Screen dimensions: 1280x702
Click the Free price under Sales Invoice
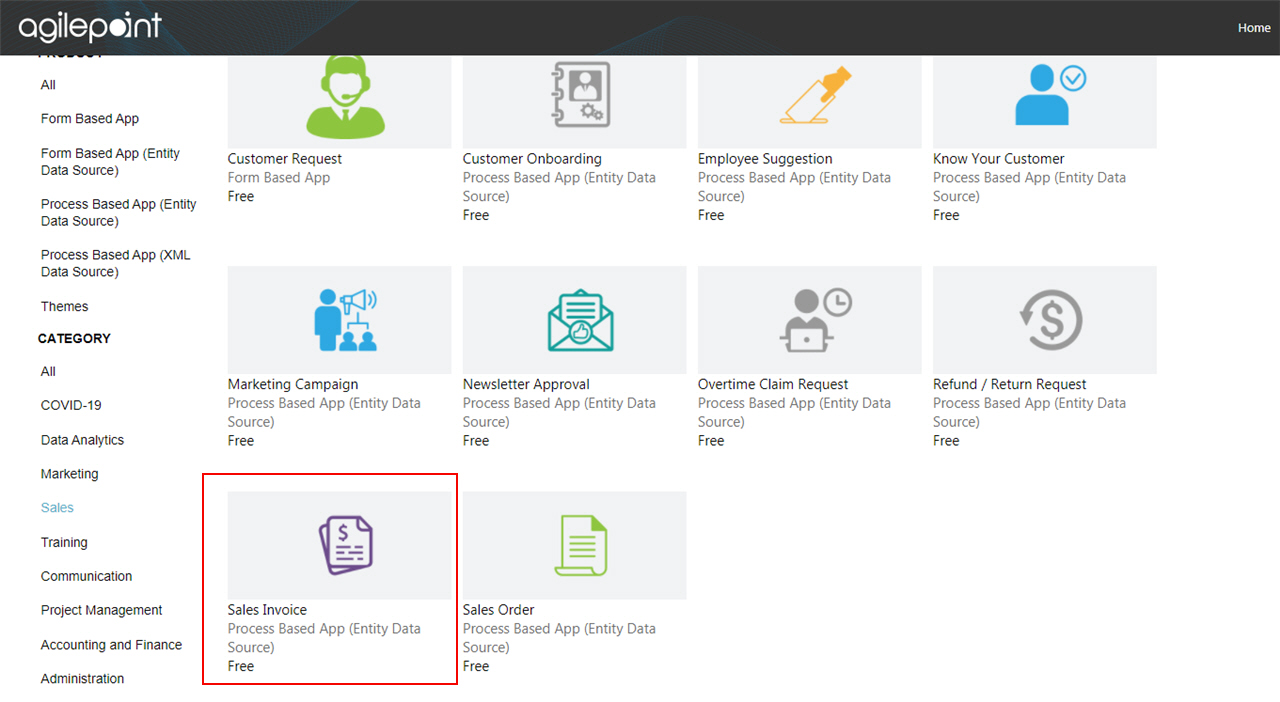(x=241, y=667)
